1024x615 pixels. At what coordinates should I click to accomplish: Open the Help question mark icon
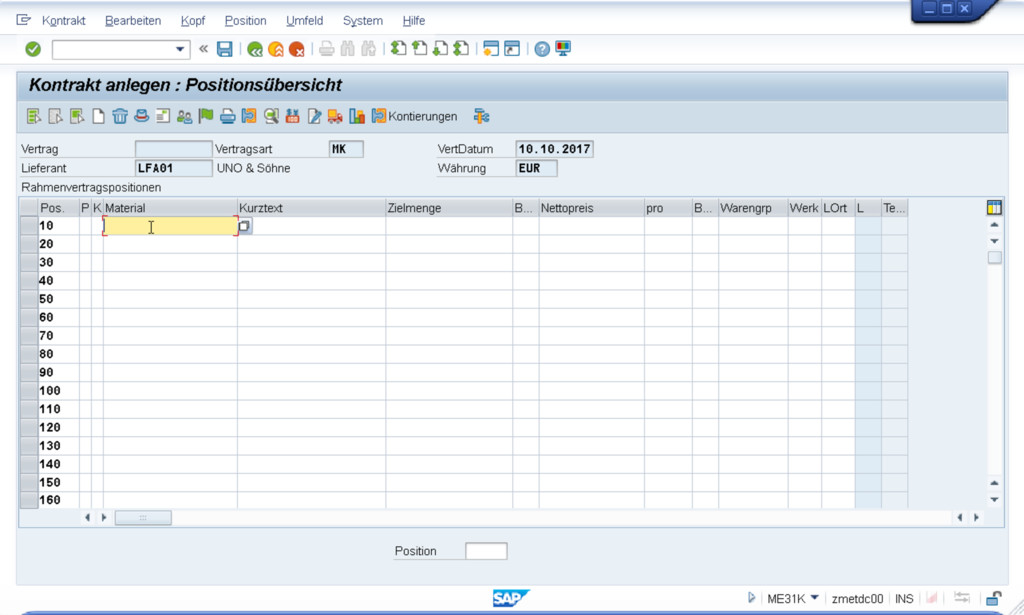(x=541, y=49)
